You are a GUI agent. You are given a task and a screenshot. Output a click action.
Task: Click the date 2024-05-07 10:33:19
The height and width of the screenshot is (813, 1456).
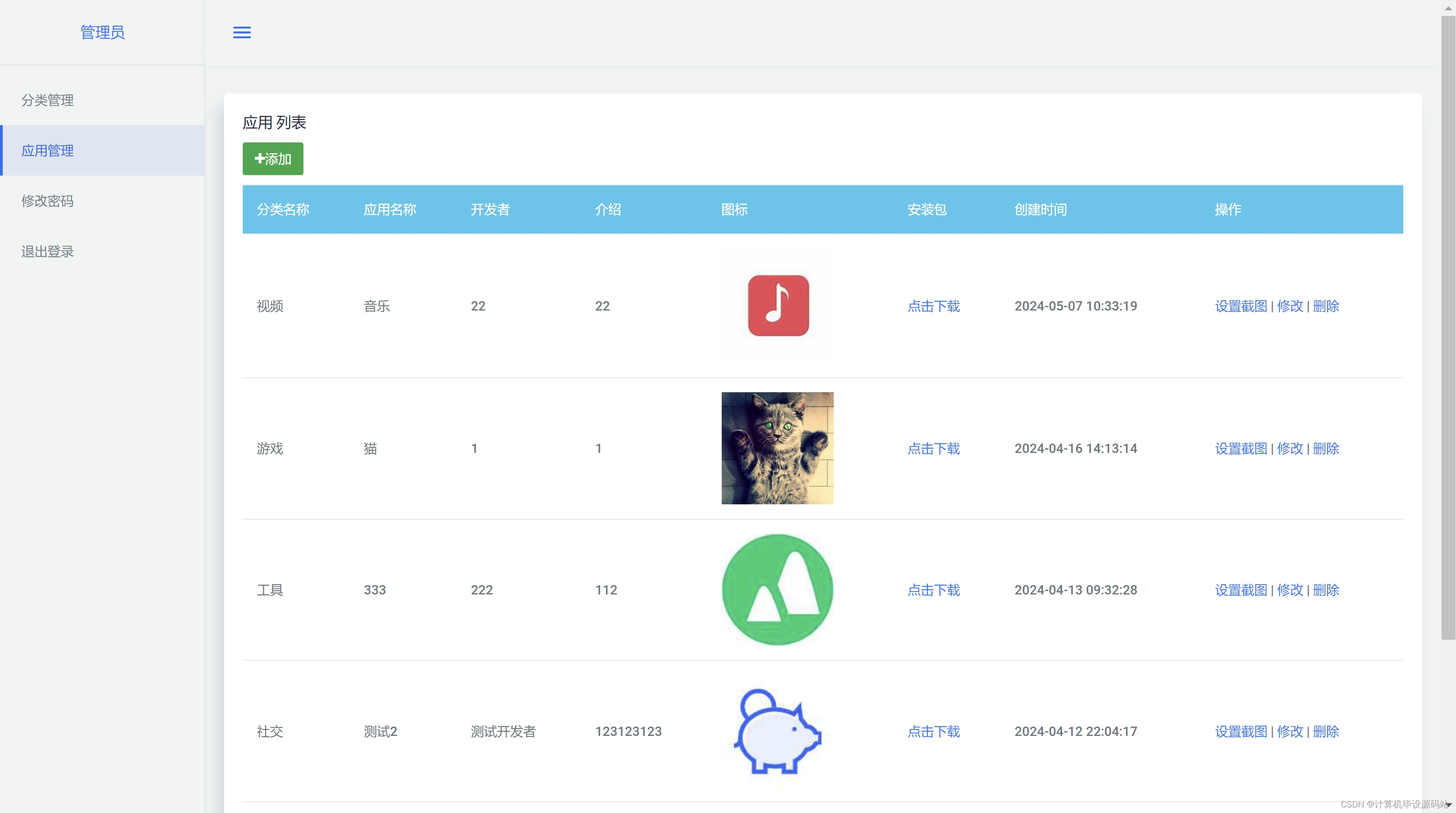click(x=1076, y=306)
